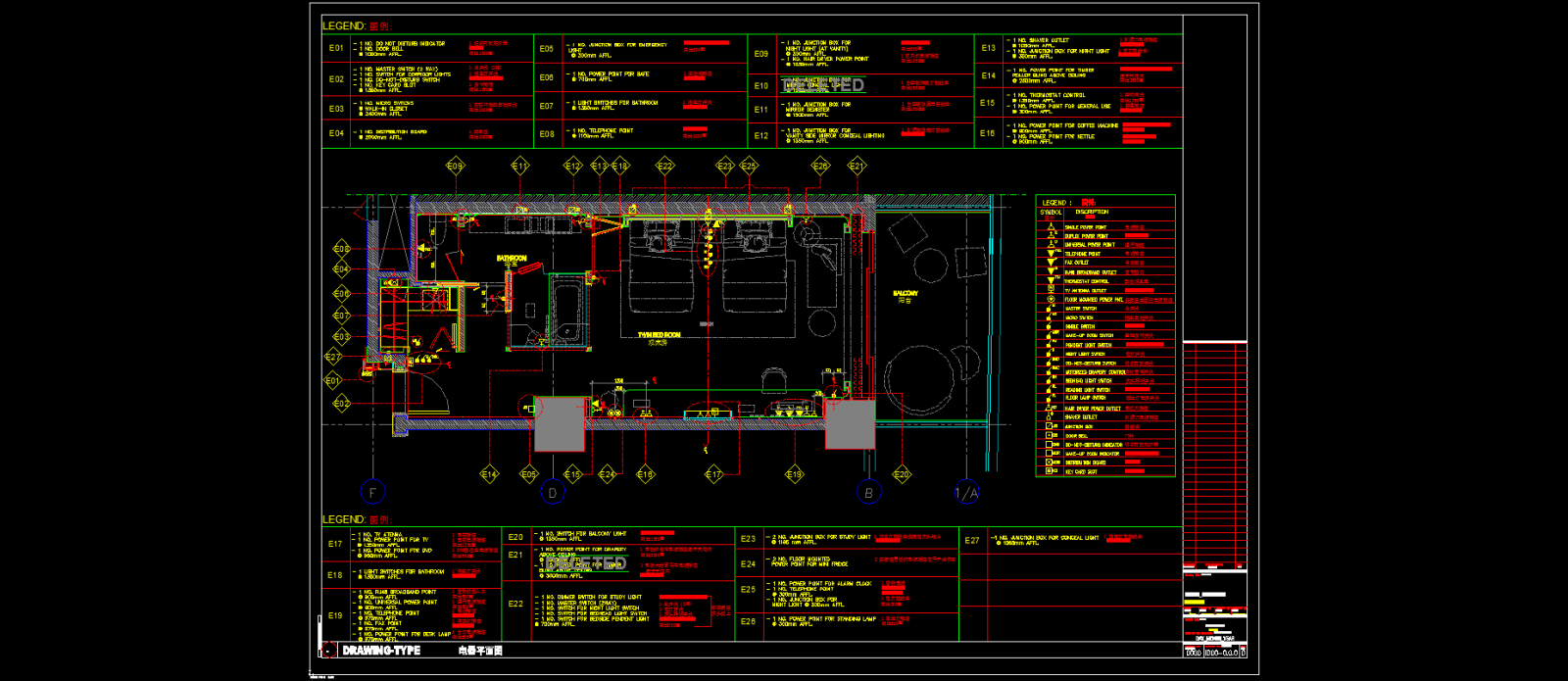Click the E16 row label in legend table
This screenshot has width=1568, height=681.
(988, 133)
